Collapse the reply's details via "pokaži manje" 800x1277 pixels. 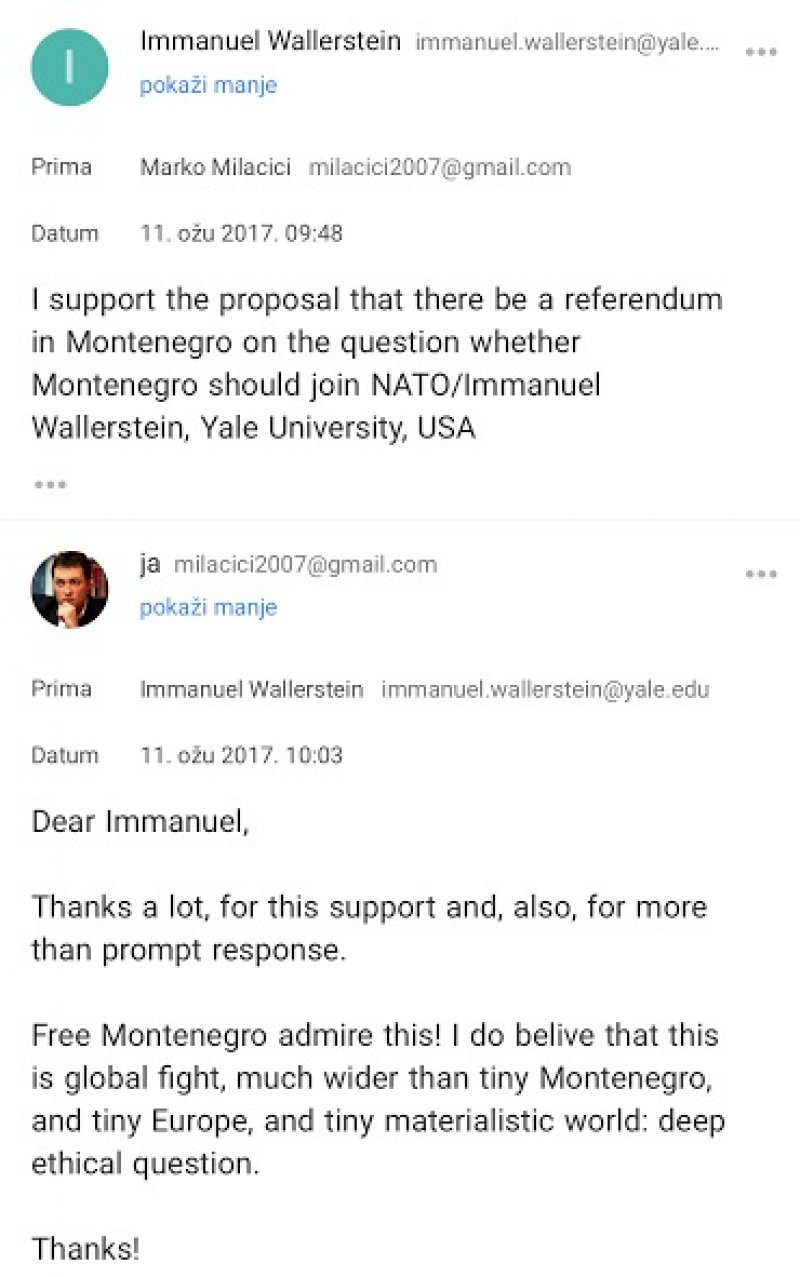point(208,607)
